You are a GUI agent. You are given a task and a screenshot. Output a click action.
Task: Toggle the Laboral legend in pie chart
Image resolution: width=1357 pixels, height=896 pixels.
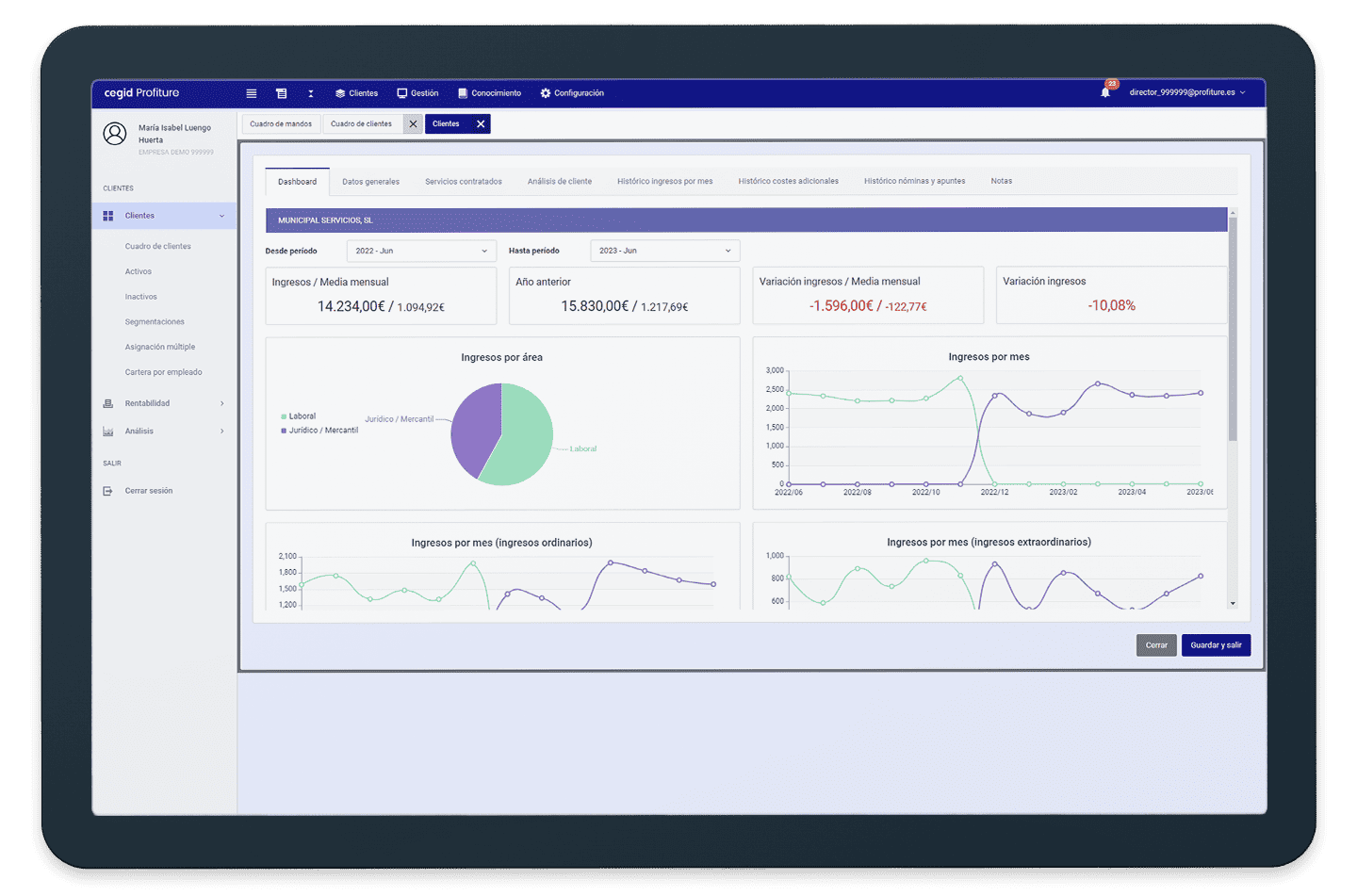(298, 416)
